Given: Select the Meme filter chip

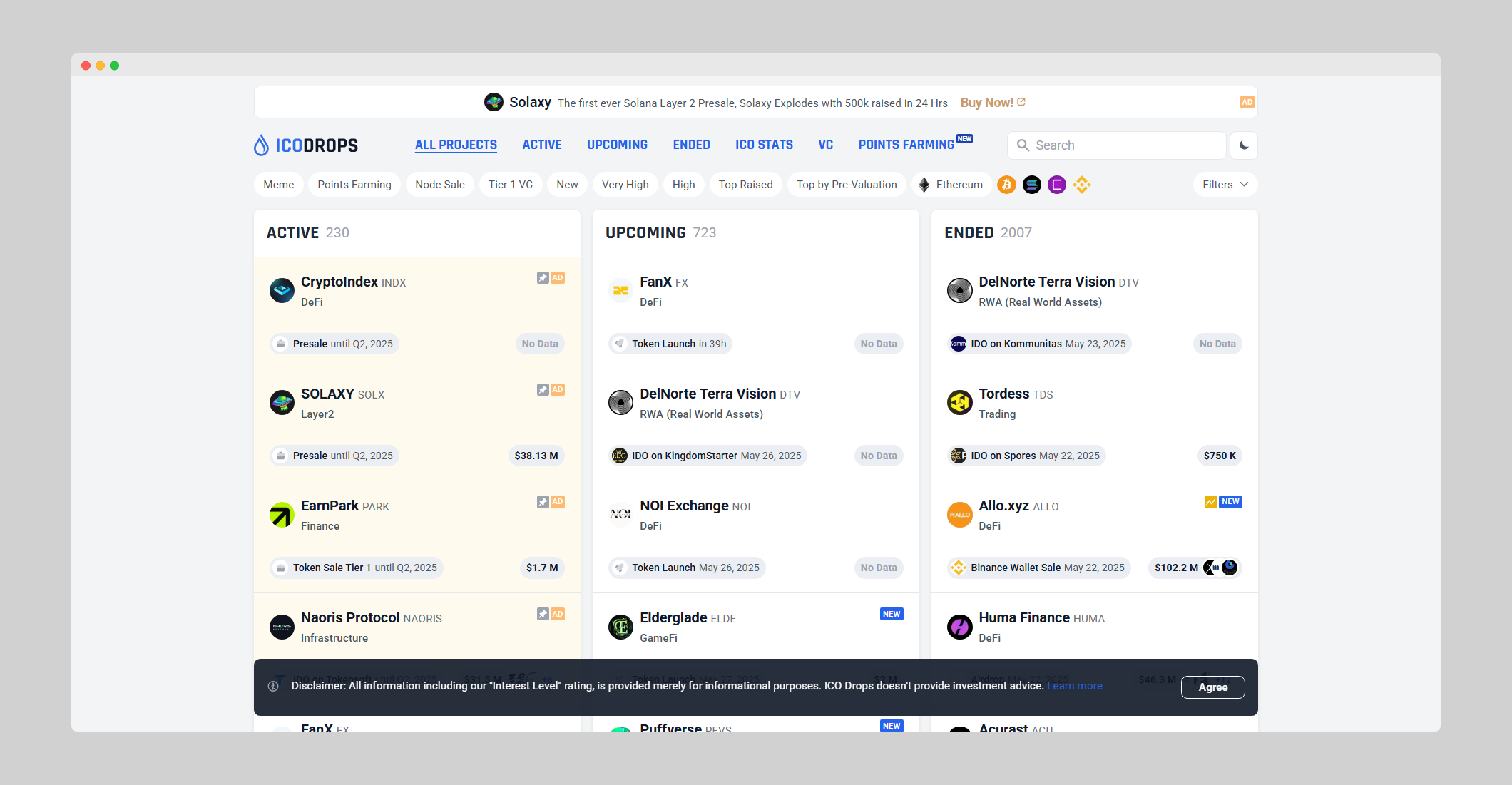Looking at the screenshot, I should click(278, 185).
